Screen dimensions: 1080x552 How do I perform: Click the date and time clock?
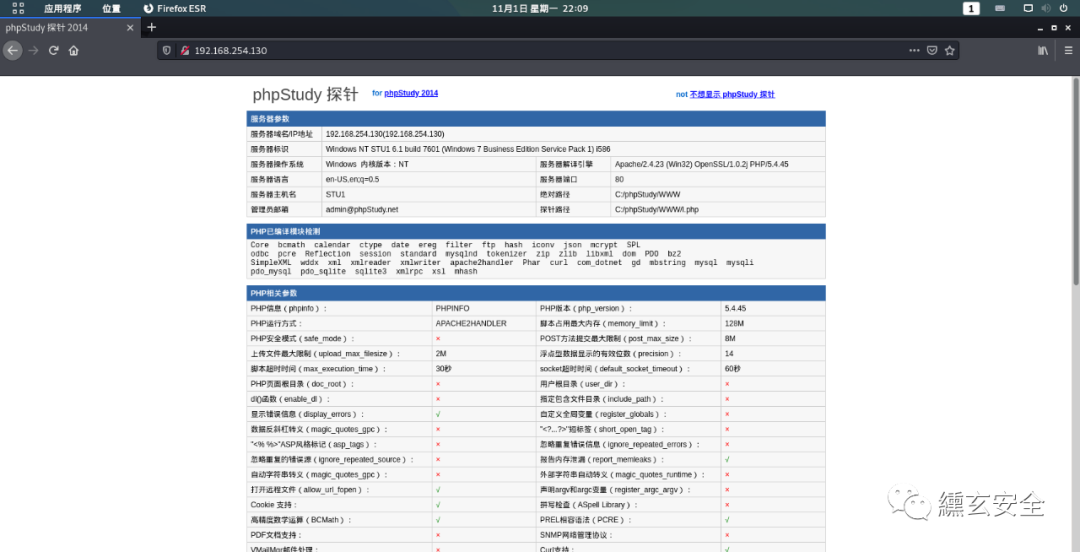540,8
